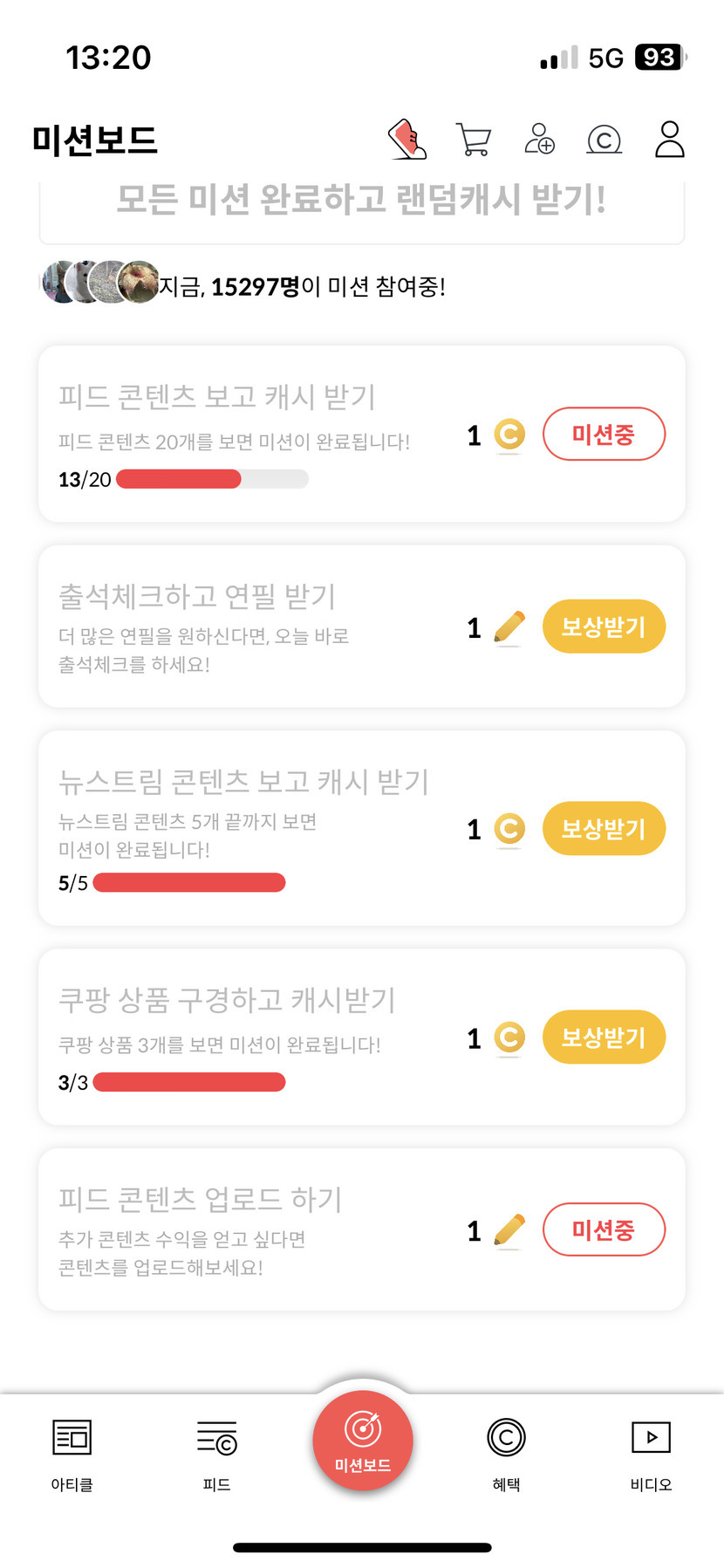Claim 보상받기 for Coupang product mission
This screenshot has height=1568, width=724.
604,1037
